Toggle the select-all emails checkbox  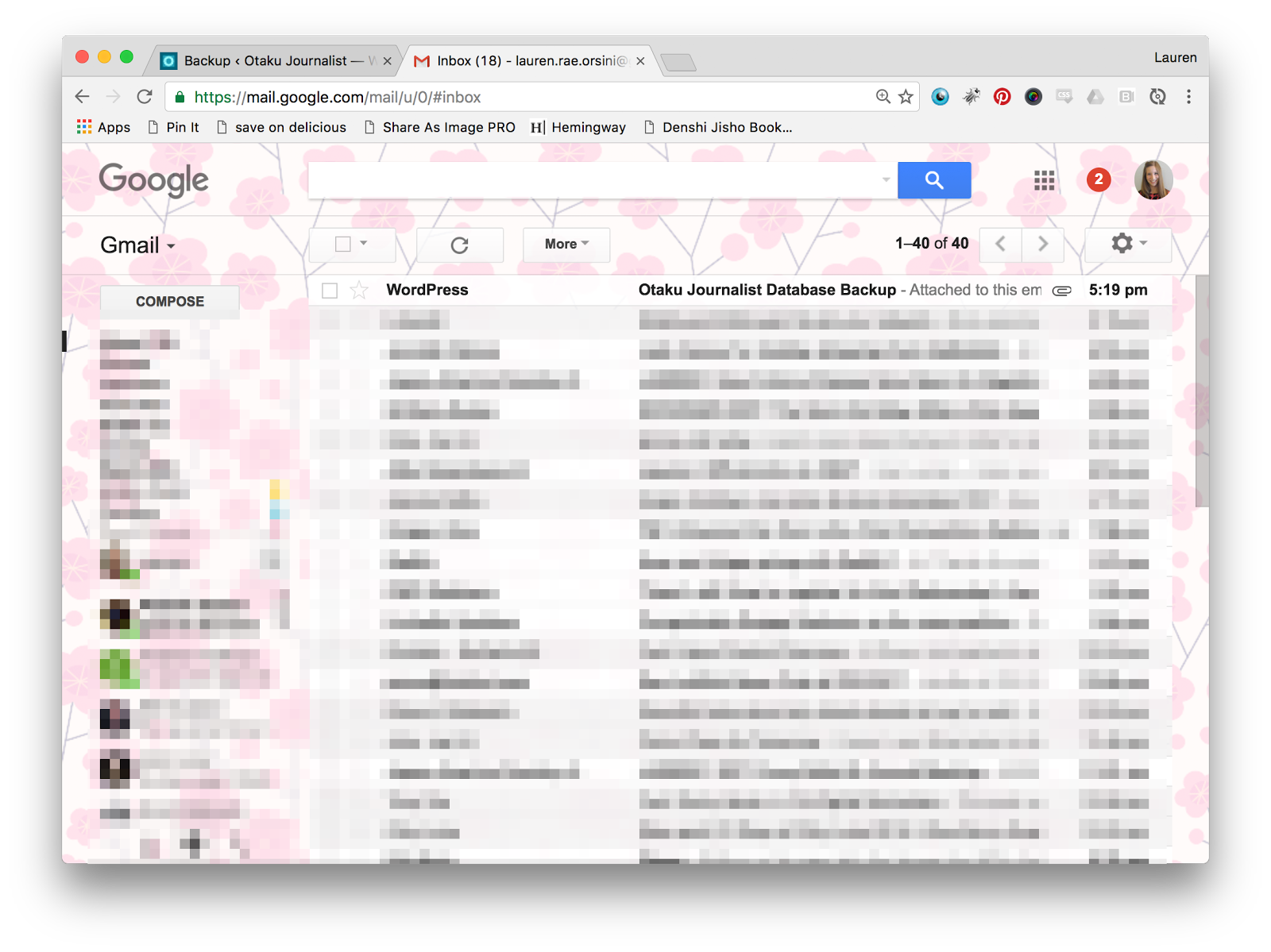click(343, 245)
